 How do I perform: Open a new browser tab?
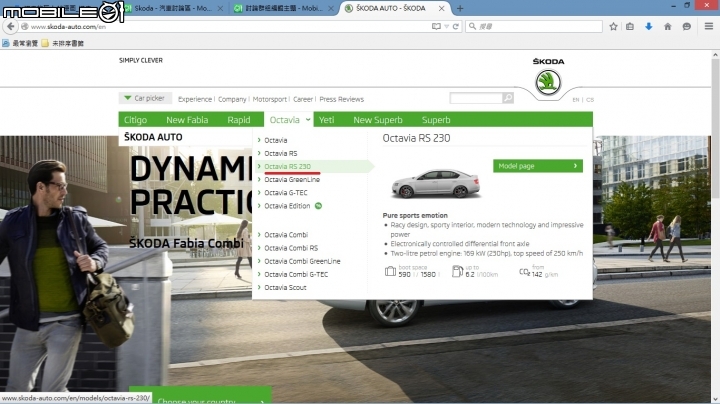pos(460,8)
